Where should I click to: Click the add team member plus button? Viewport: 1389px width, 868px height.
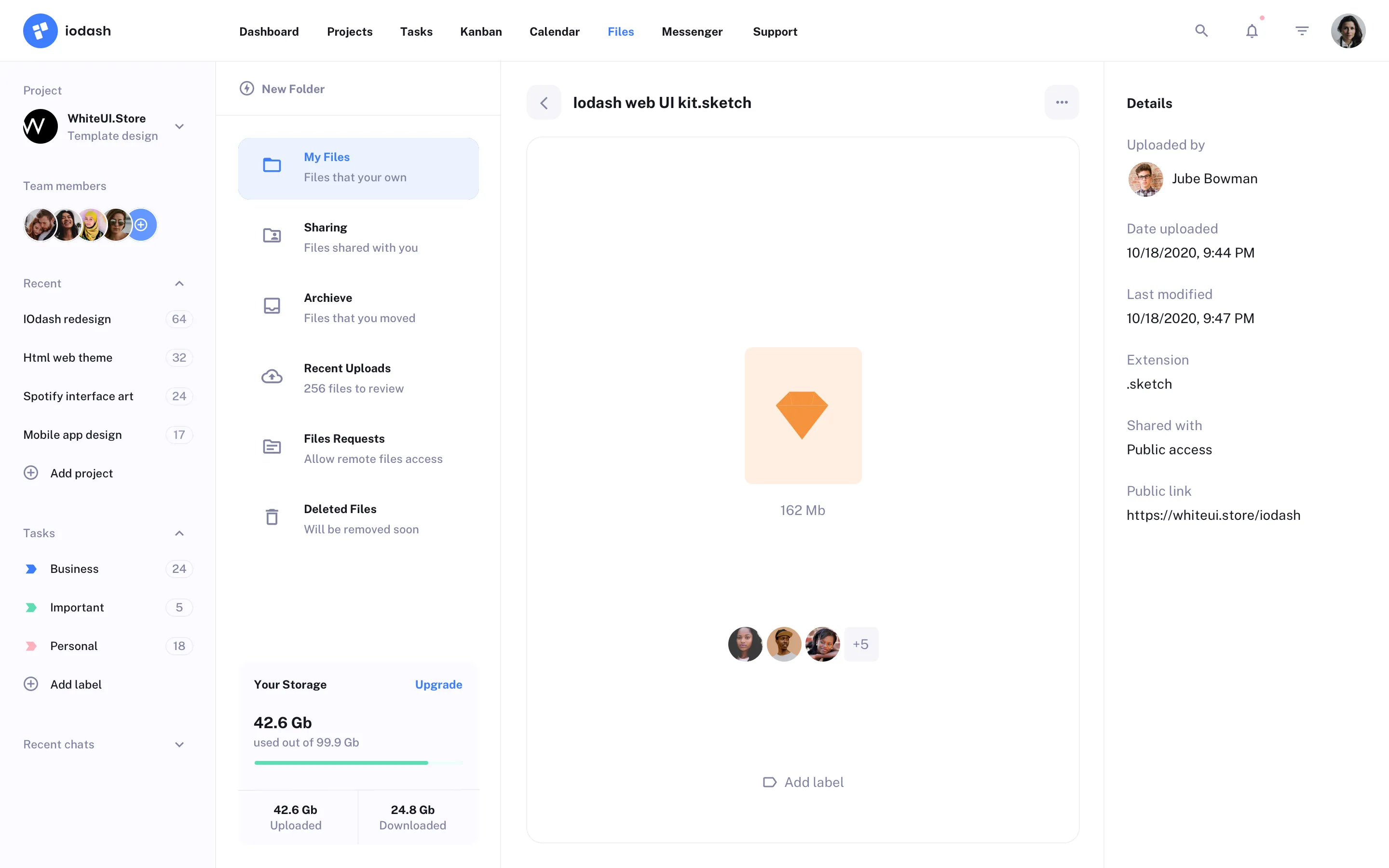[141, 224]
